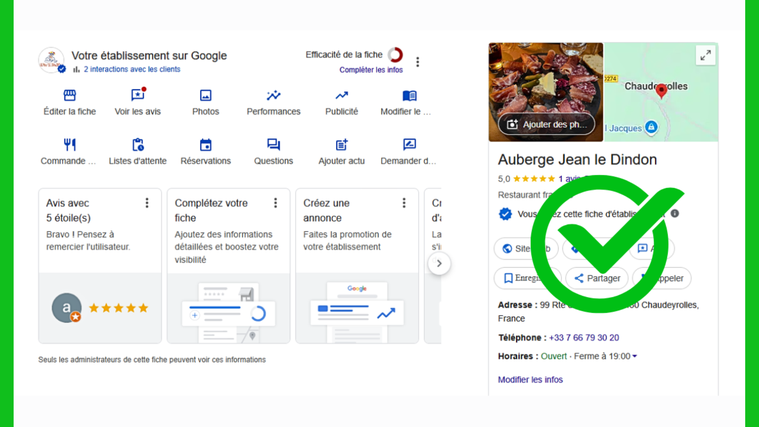Open the Performances sparkle chart icon
Viewport: 759px width, 427px height.
(273, 95)
